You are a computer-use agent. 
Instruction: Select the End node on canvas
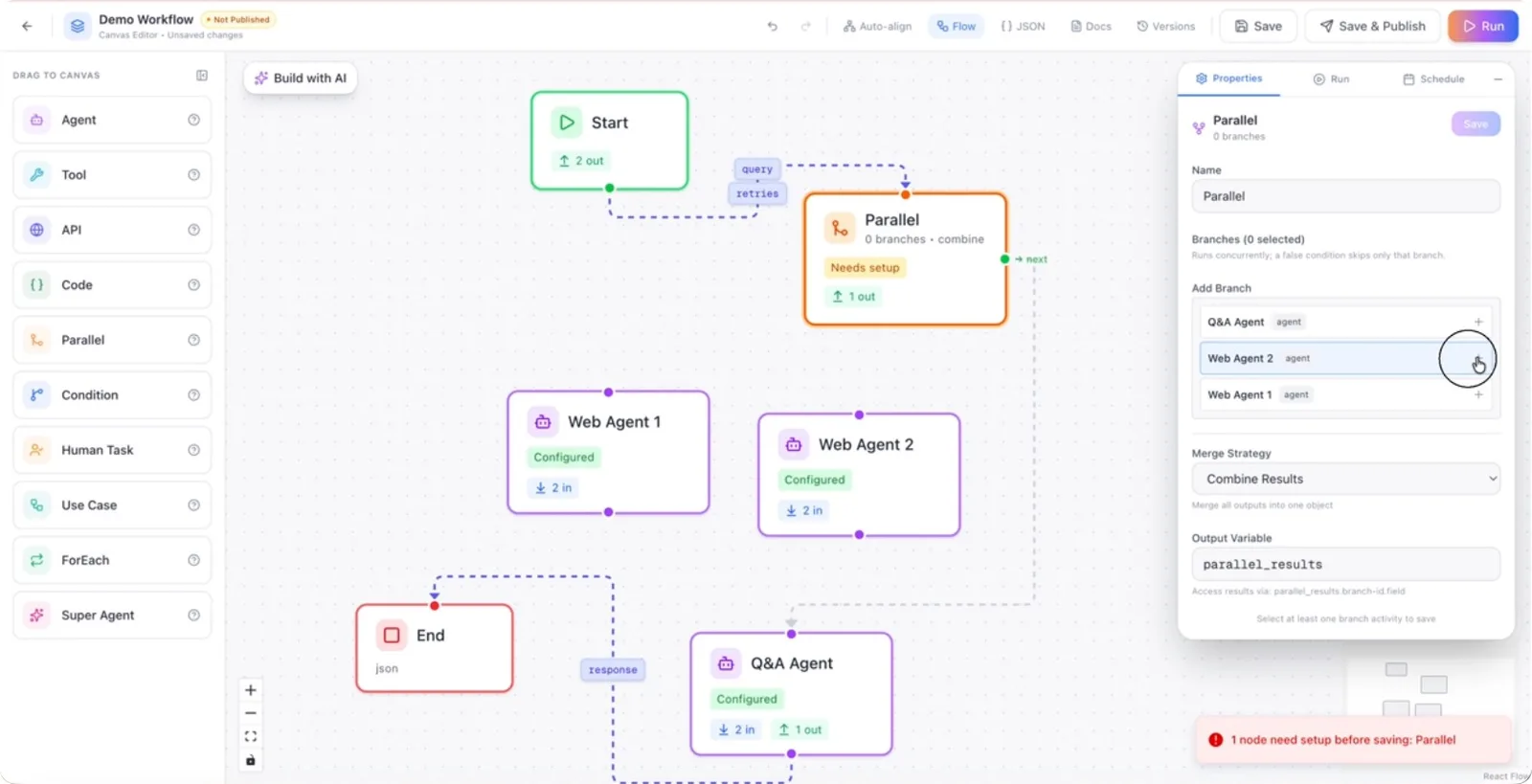point(435,648)
